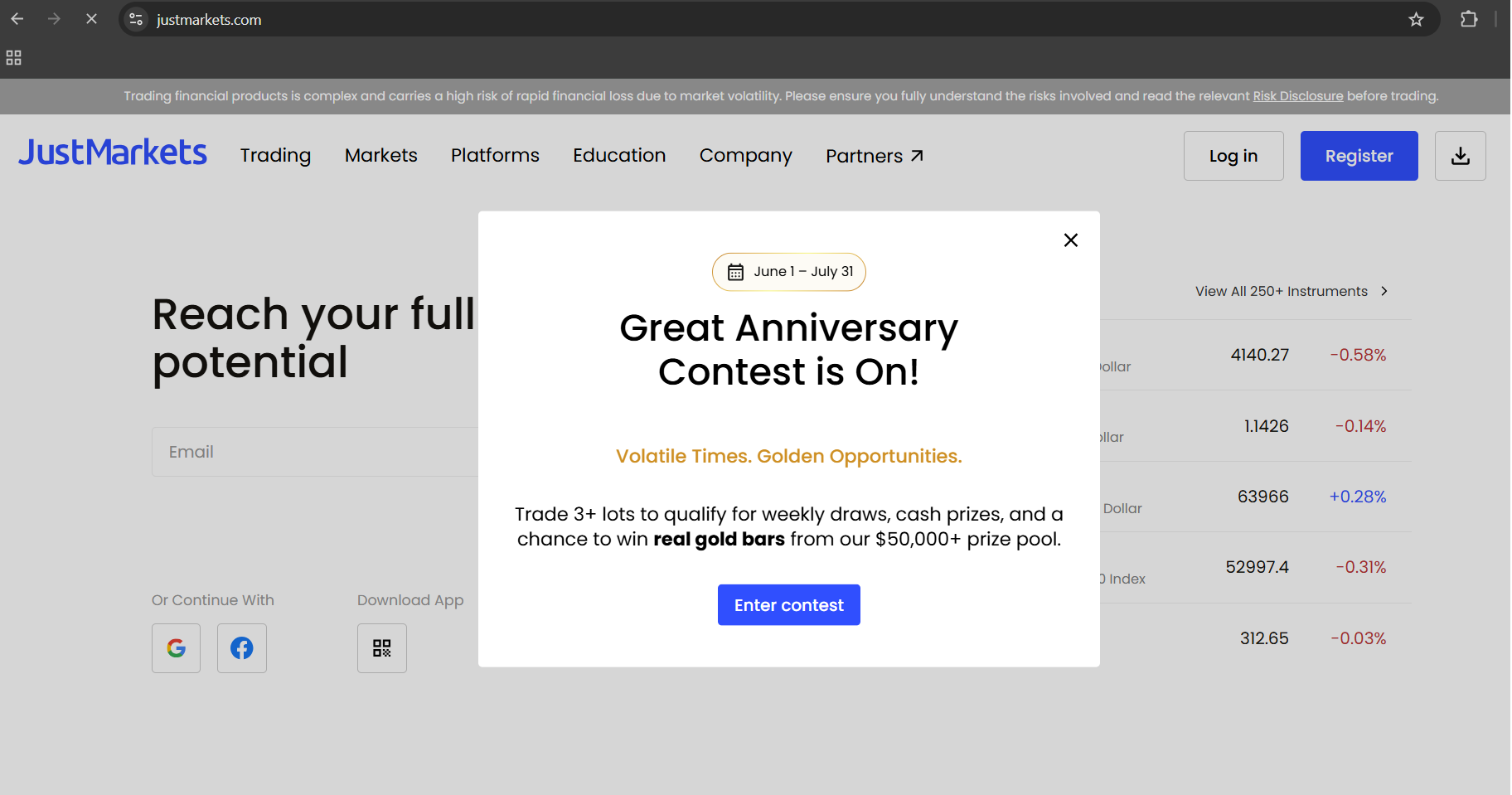Open View All 250+ Instruments link
The image size is (1512, 795).
(x=1291, y=291)
